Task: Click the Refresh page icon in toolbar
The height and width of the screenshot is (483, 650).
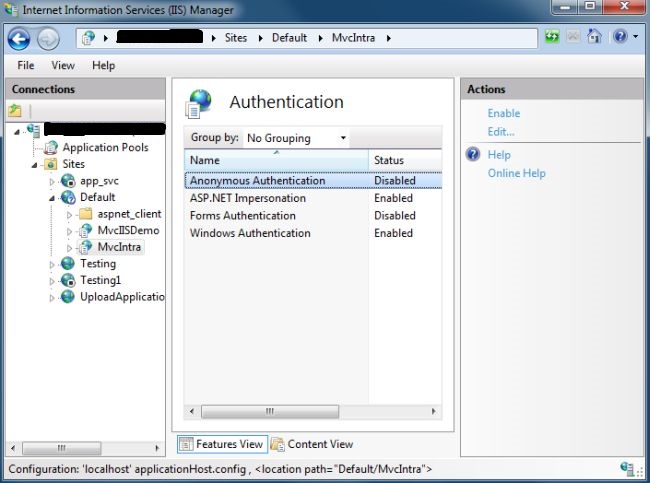Action: [552, 37]
